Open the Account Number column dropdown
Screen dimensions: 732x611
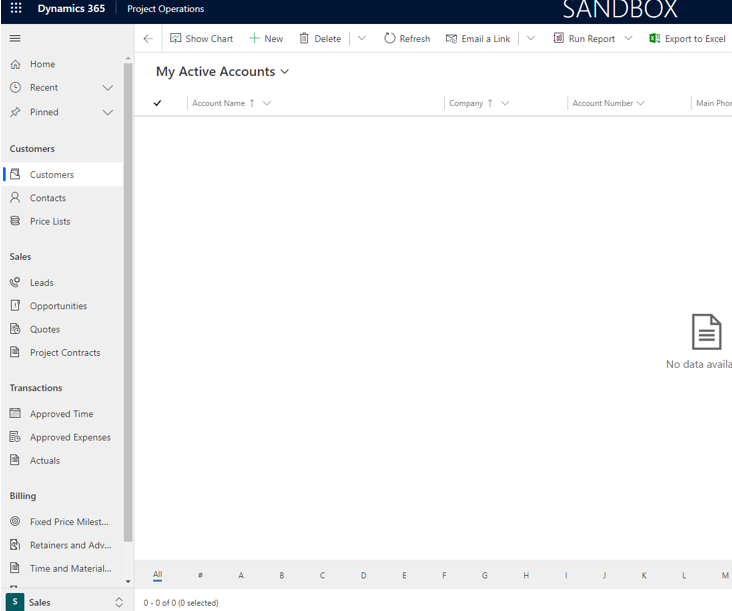[x=640, y=103]
